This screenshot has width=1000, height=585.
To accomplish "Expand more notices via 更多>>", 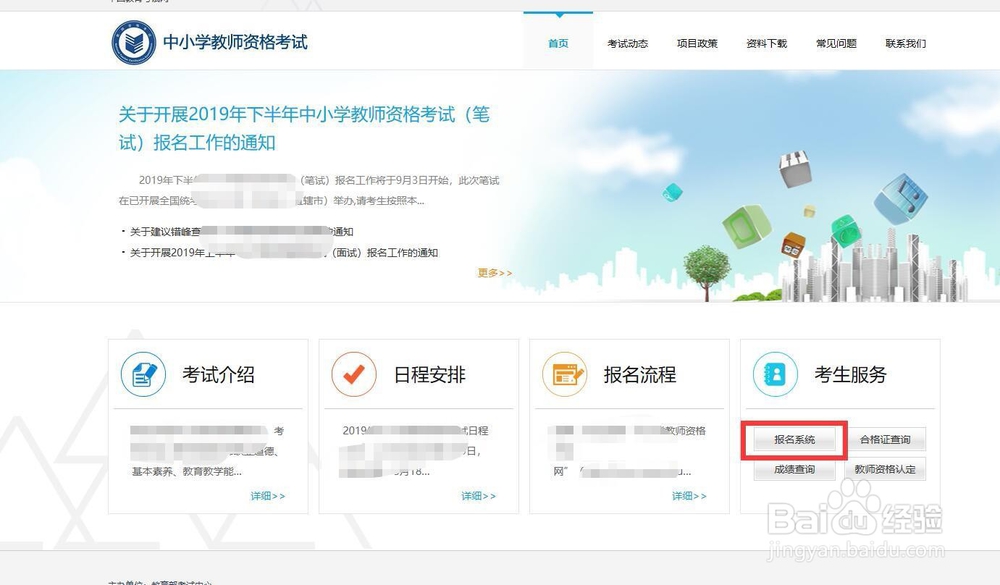I will pyautogui.click(x=494, y=272).
